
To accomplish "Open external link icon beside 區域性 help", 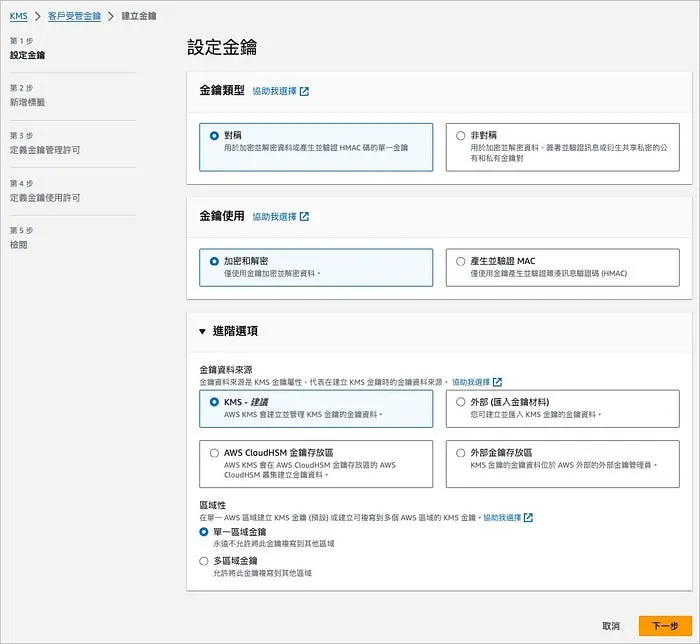I will point(528,518).
